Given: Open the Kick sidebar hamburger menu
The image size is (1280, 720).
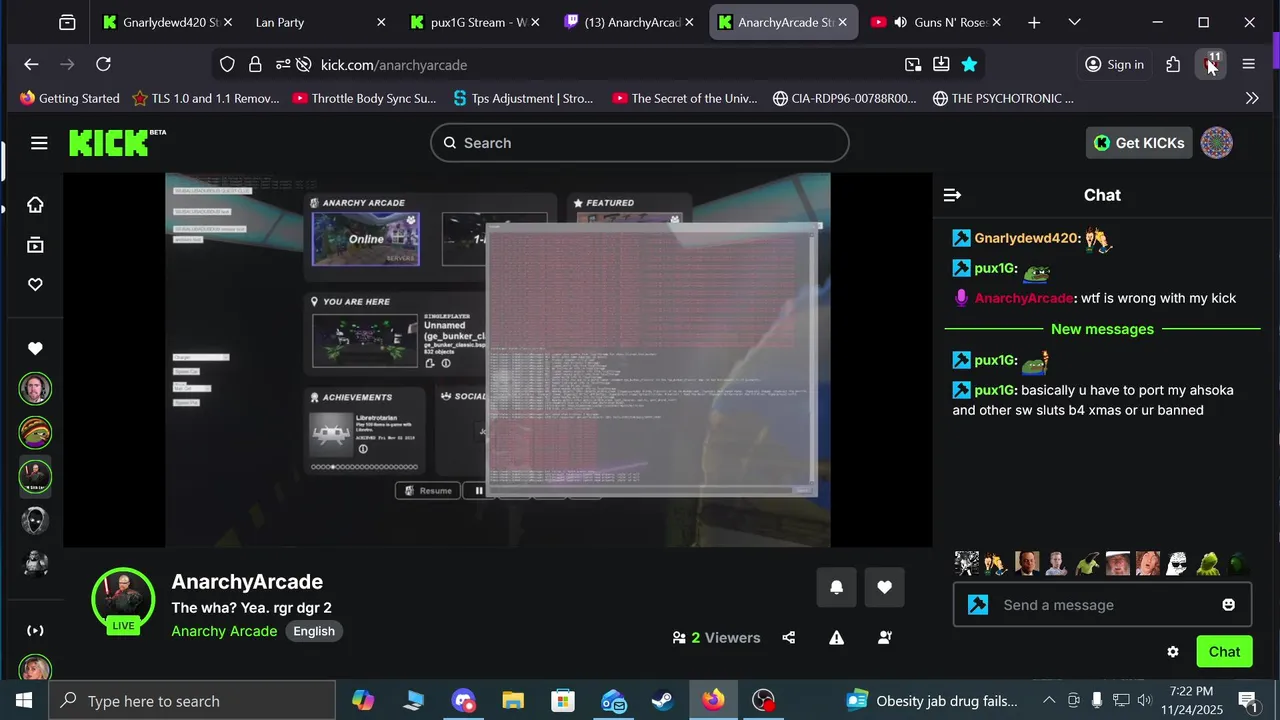Looking at the screenshot, I should (x=39, y=143).
